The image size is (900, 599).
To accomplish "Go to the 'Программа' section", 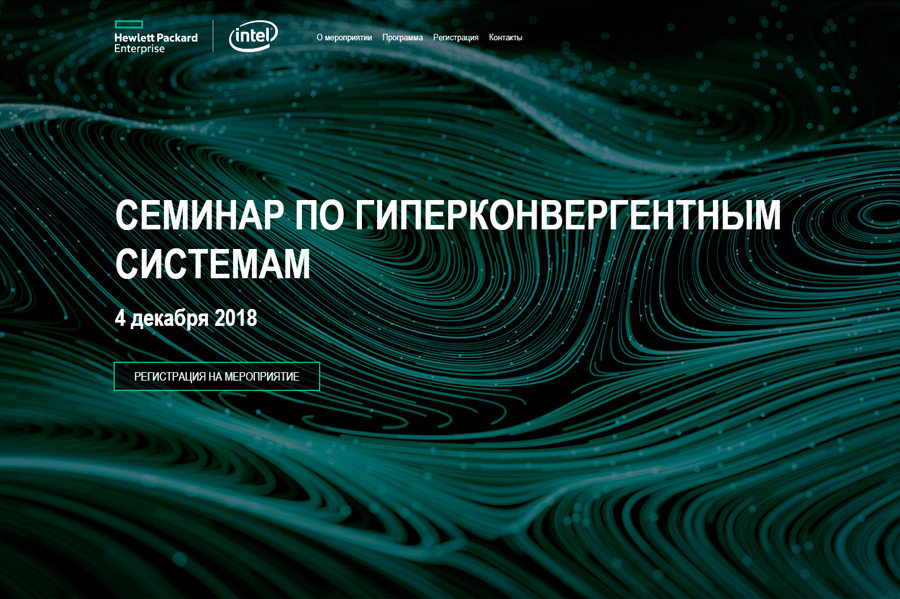I will coord(402,38).
